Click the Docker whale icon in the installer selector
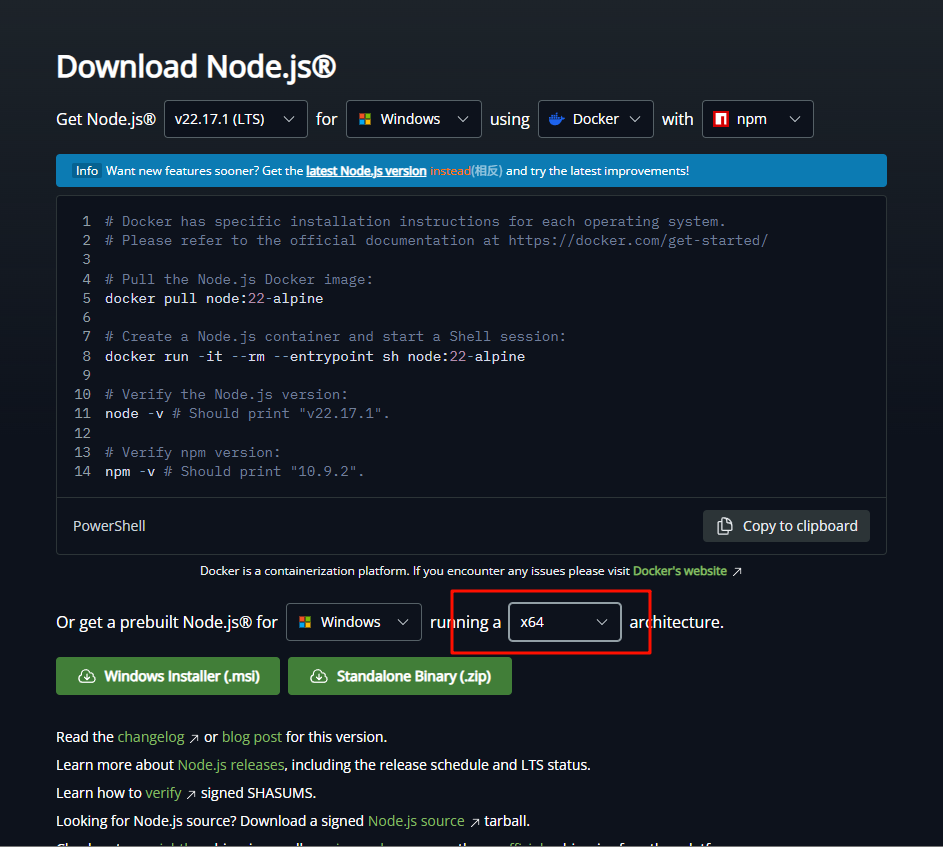The image size is (943, 847). click(559, 119)
